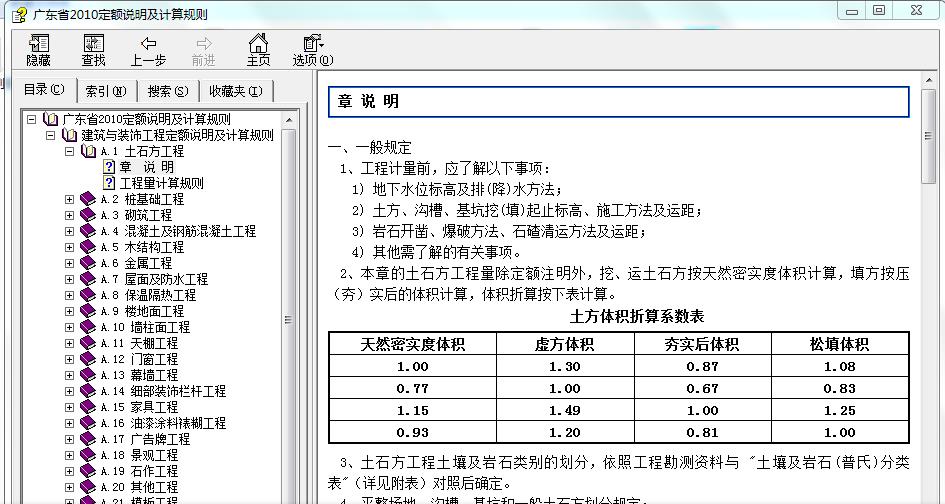Open the A.16 油漆涂料裱糊工程 tree entry

pos(163,423)
